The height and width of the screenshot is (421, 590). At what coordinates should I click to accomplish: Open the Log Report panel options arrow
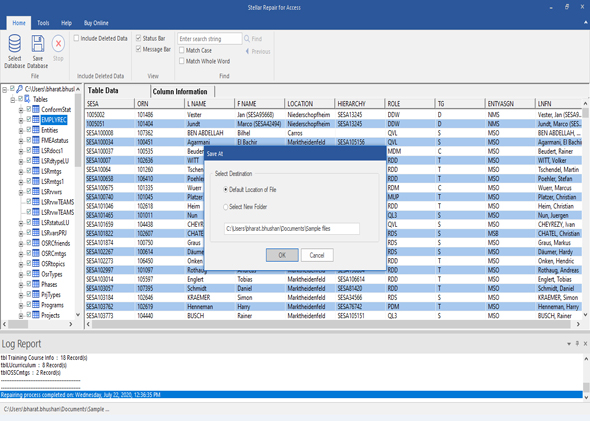pyautogui.click(x=569, y=344)
